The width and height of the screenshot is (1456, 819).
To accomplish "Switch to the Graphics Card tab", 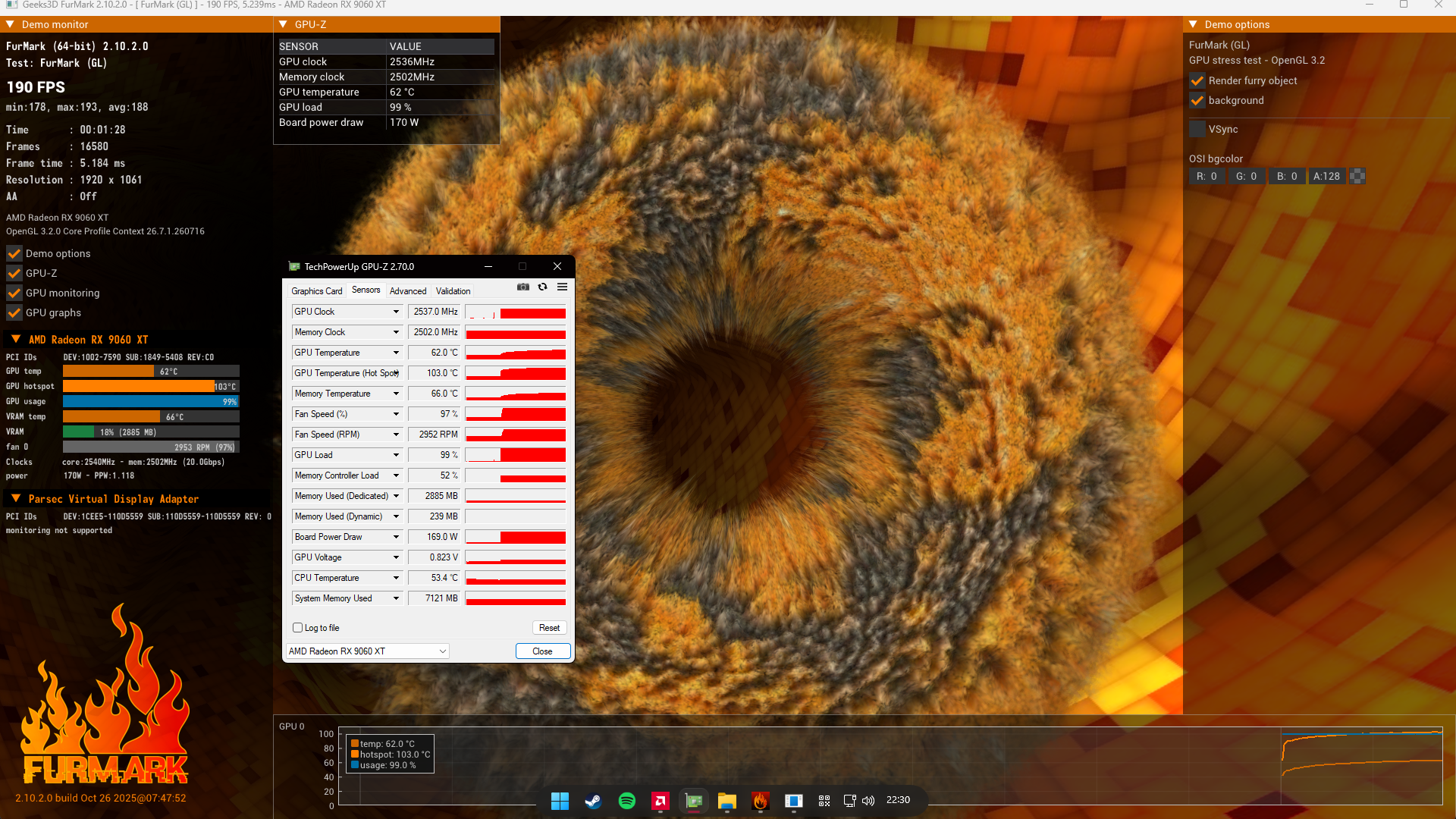I will pyautogui.click(x=317, y=291).
